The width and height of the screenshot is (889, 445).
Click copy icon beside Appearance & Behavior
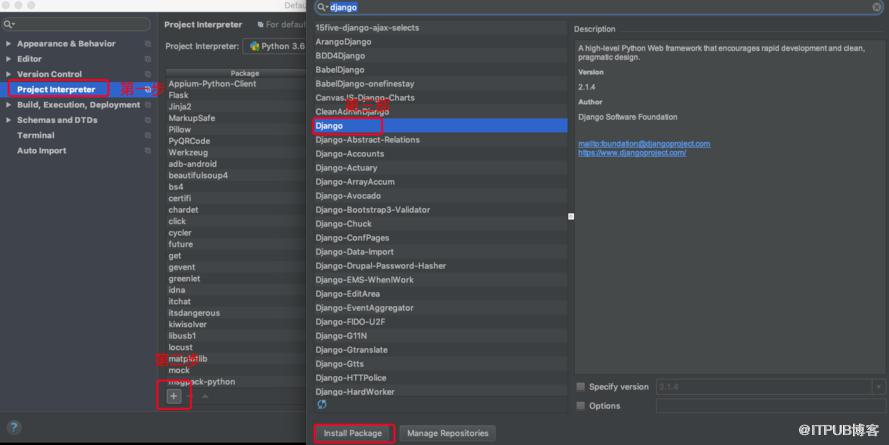tap(148, 44)
